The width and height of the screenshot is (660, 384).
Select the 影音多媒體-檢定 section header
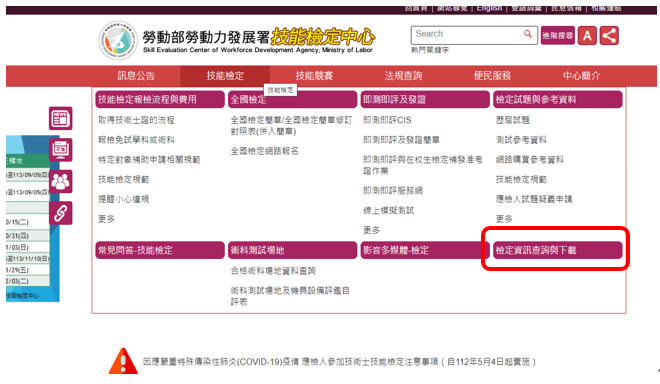(425, 250)
